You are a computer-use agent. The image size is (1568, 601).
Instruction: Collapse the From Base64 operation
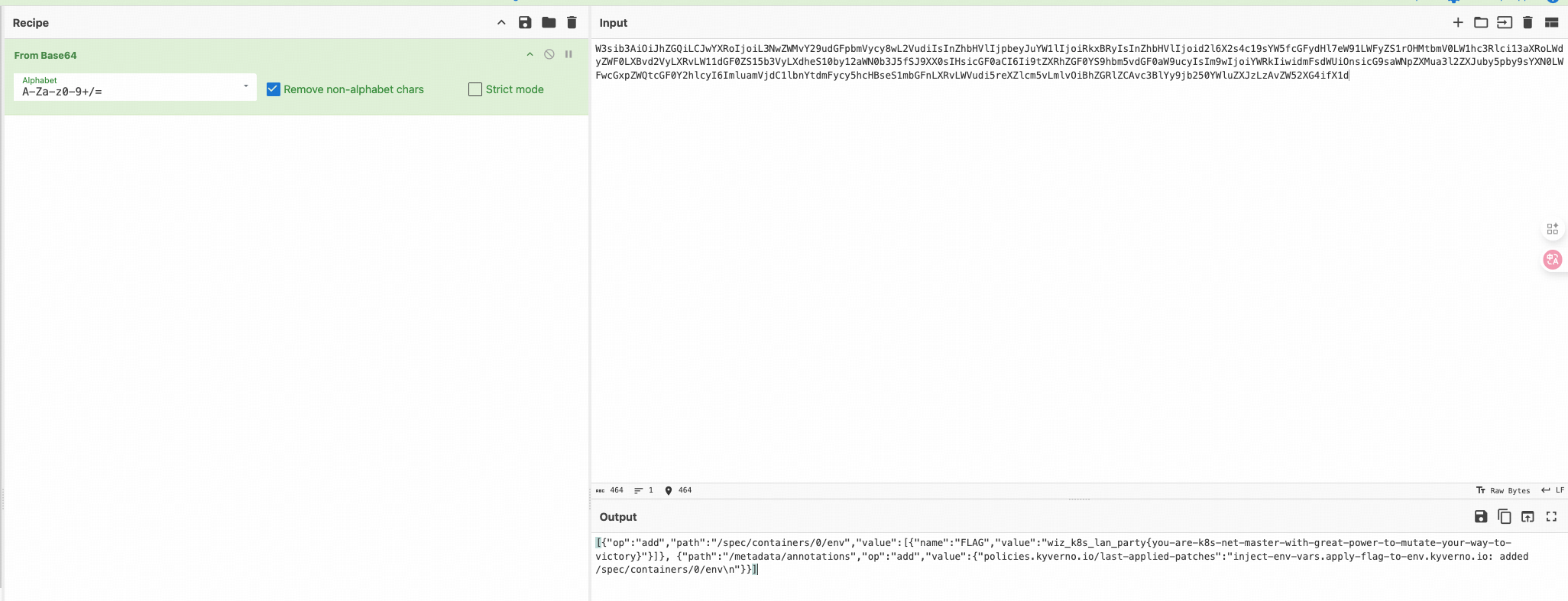[530, 54]
